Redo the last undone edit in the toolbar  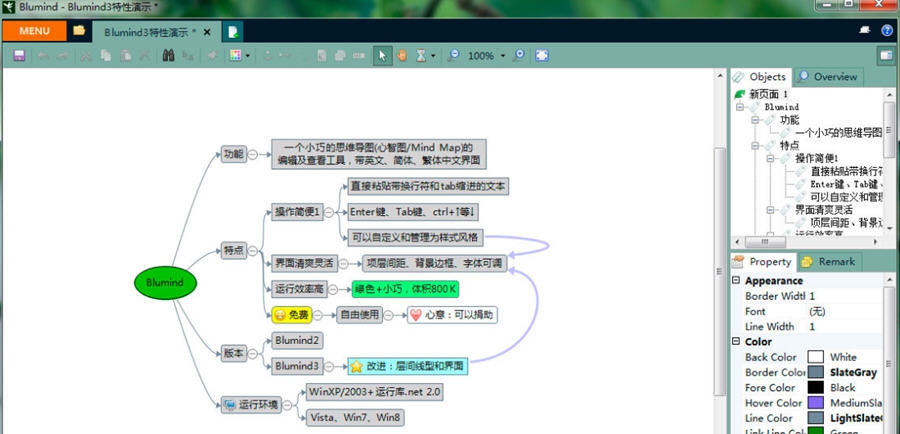click(x=63, y=56)
